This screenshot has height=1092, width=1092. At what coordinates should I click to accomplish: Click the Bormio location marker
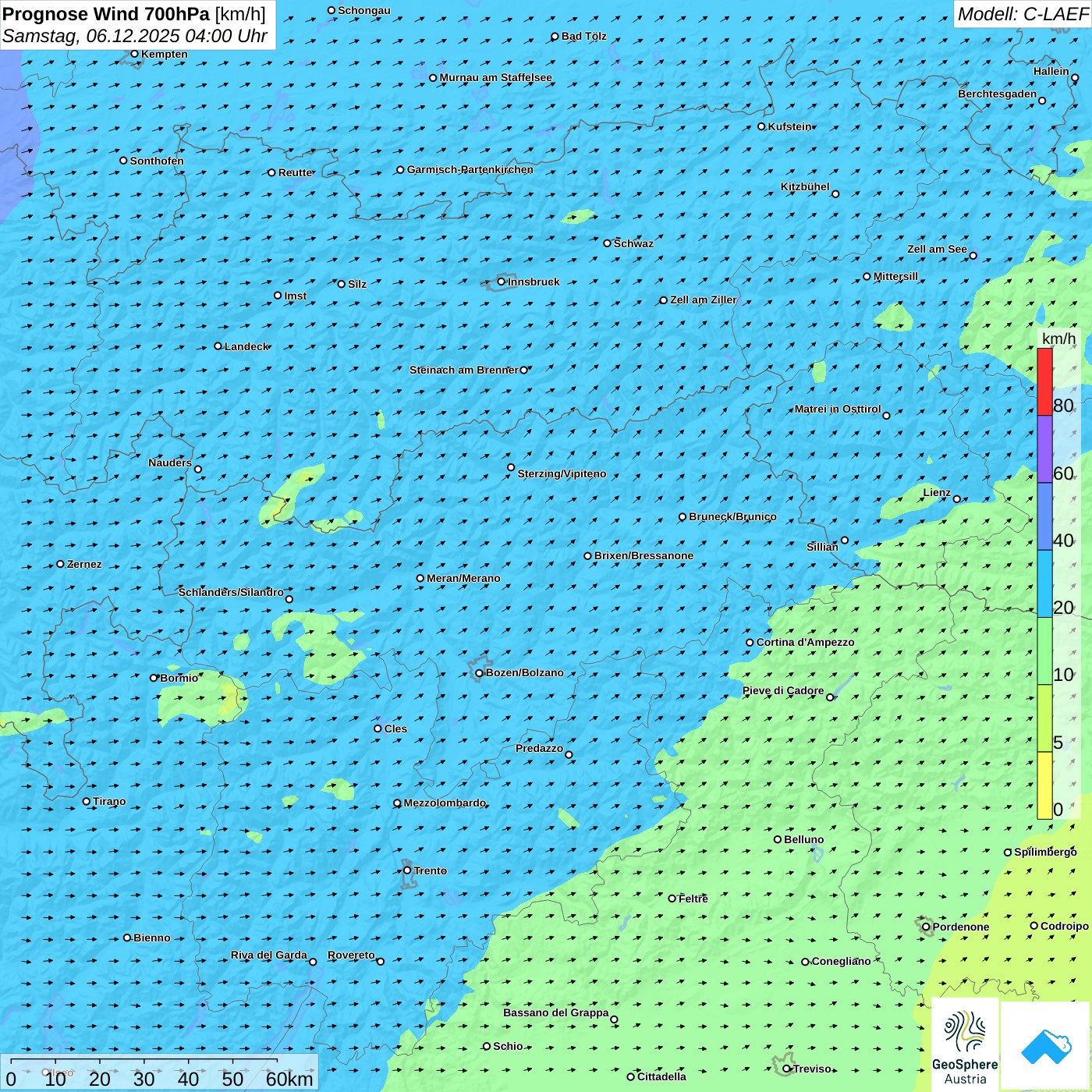(154, 678)
